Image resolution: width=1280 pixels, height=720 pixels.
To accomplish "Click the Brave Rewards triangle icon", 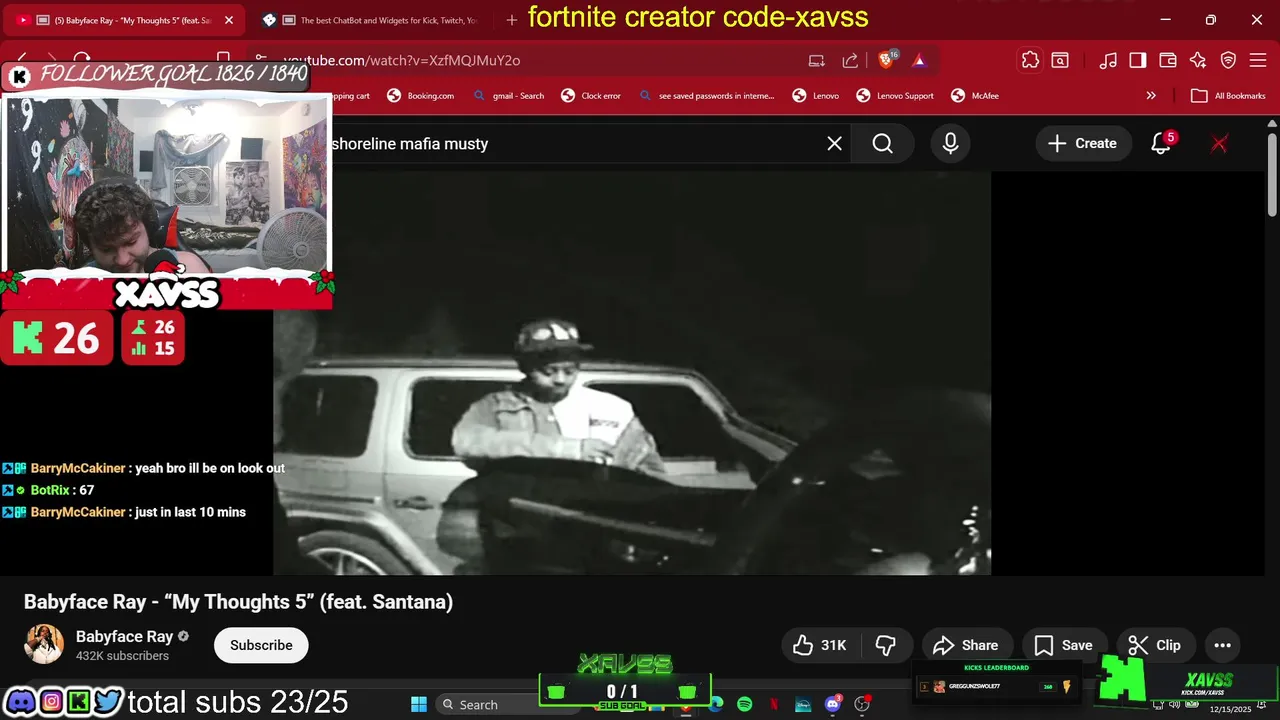I will pyautogui.click(x=919, y=60).
